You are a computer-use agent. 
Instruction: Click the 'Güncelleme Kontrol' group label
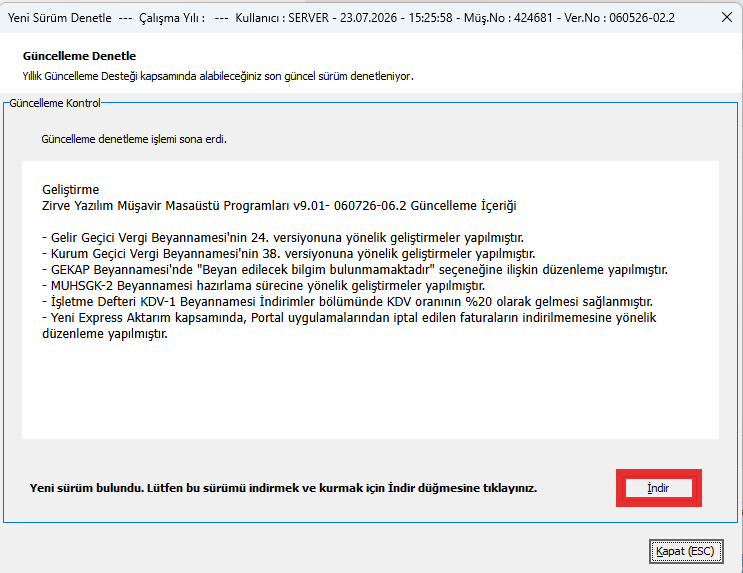click(x=55, y=103)
